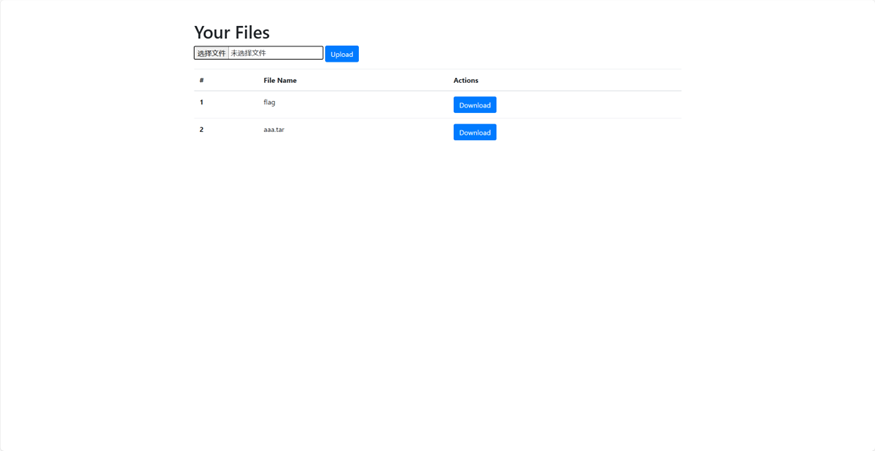
Task: Click the 'File Name' column header
Action: pos(280,80)
